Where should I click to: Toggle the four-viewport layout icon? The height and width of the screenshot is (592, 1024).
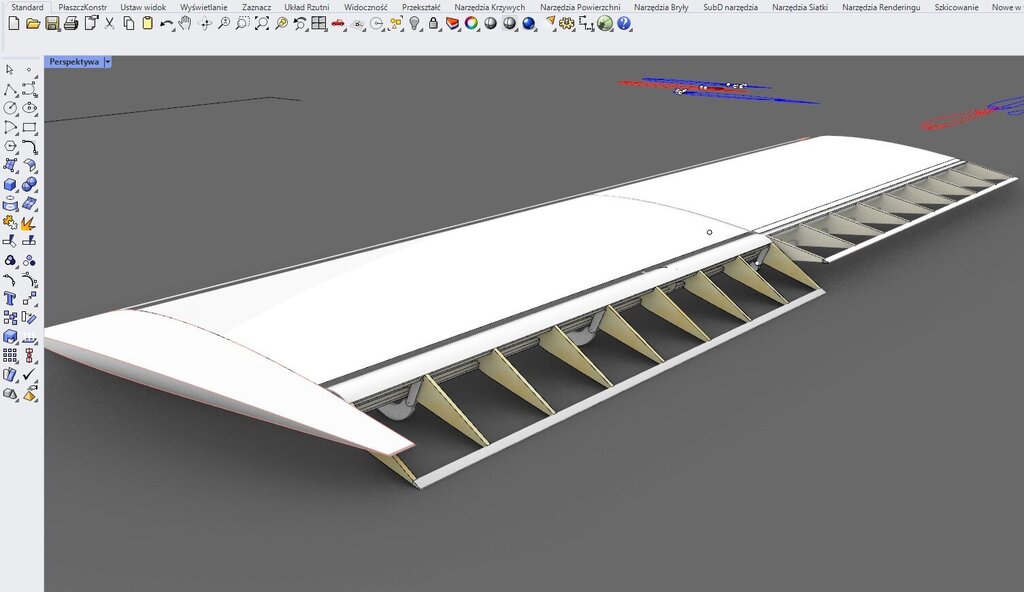coord(319,23)
